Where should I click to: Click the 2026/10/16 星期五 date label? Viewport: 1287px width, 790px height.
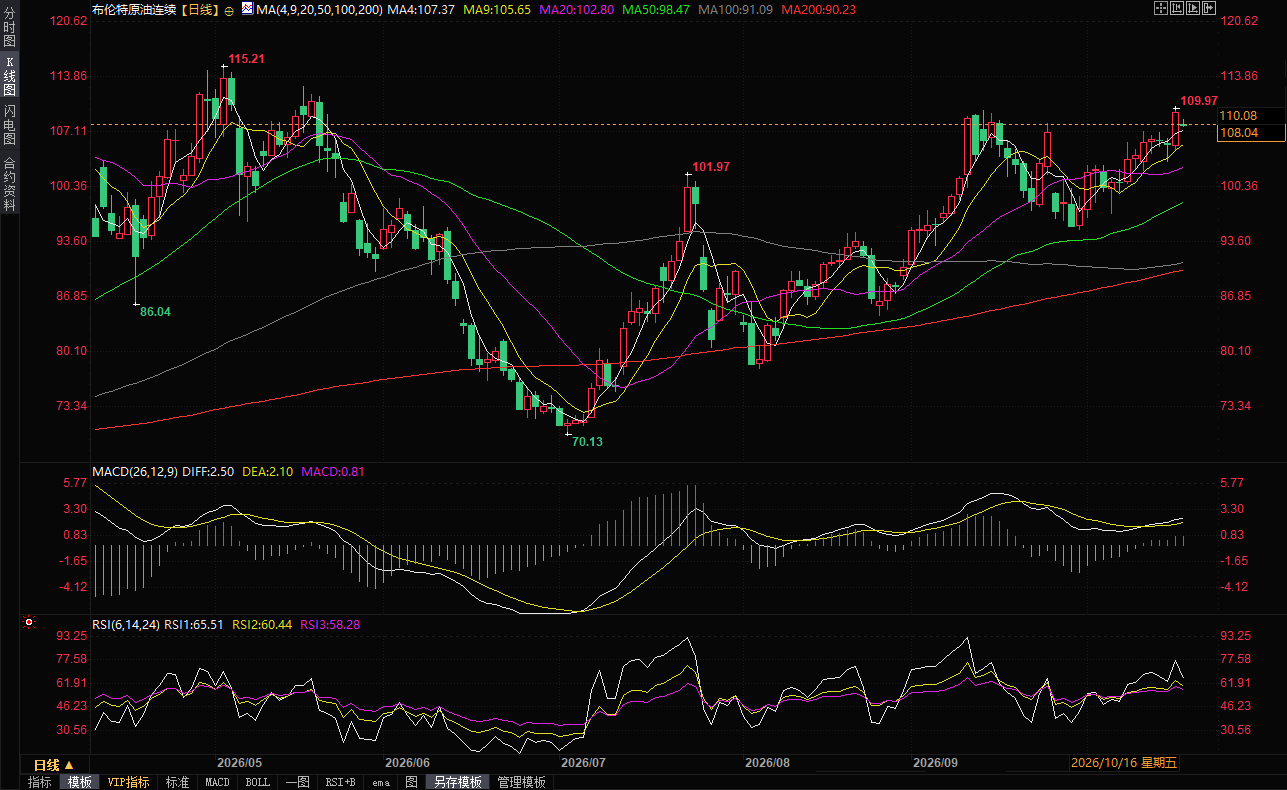1125,762
